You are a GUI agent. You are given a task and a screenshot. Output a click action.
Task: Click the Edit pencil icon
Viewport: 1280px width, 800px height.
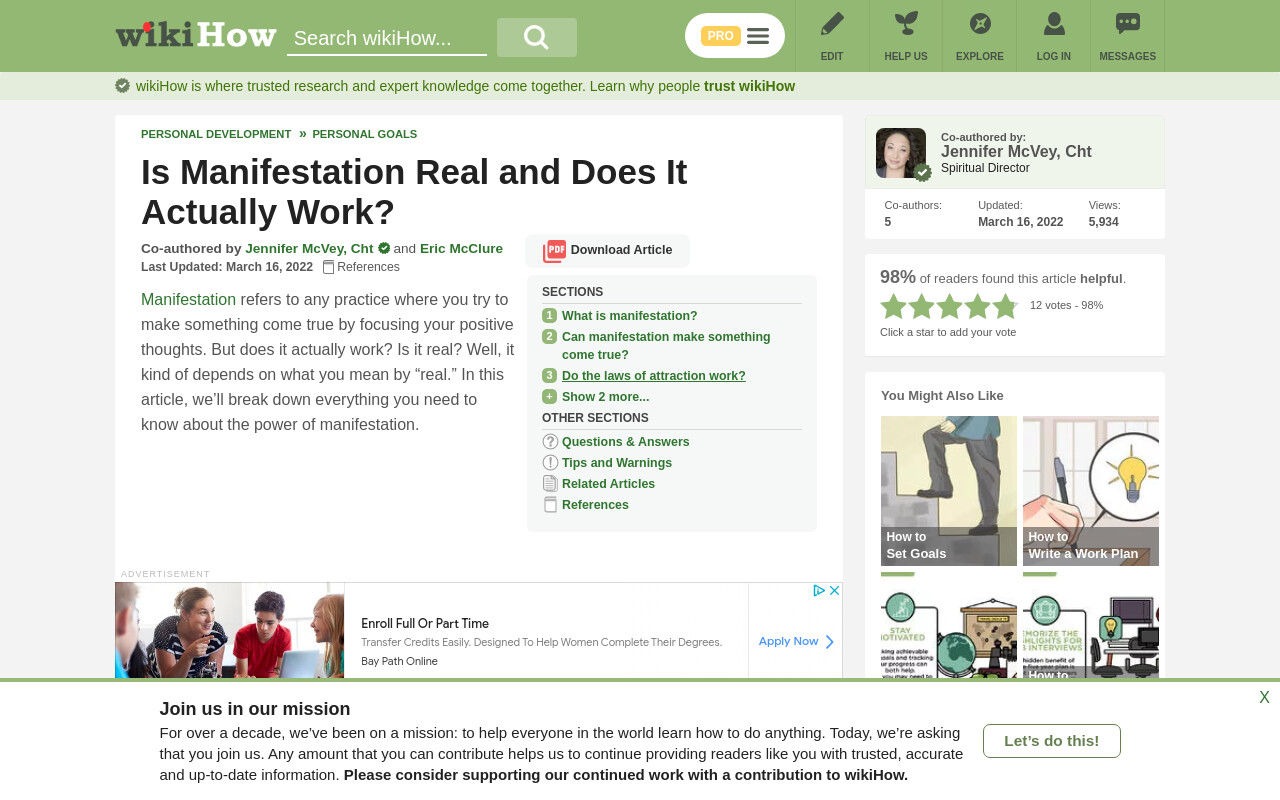[832, 24]
